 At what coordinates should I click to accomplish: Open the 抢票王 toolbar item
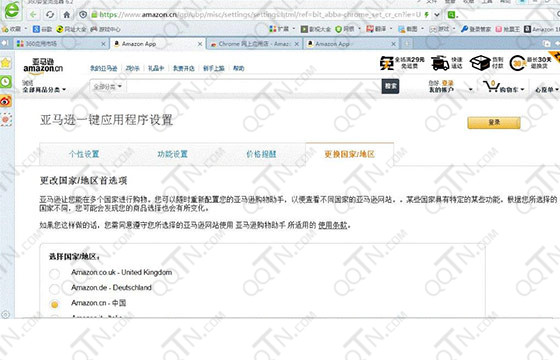(x=507, y=29)
